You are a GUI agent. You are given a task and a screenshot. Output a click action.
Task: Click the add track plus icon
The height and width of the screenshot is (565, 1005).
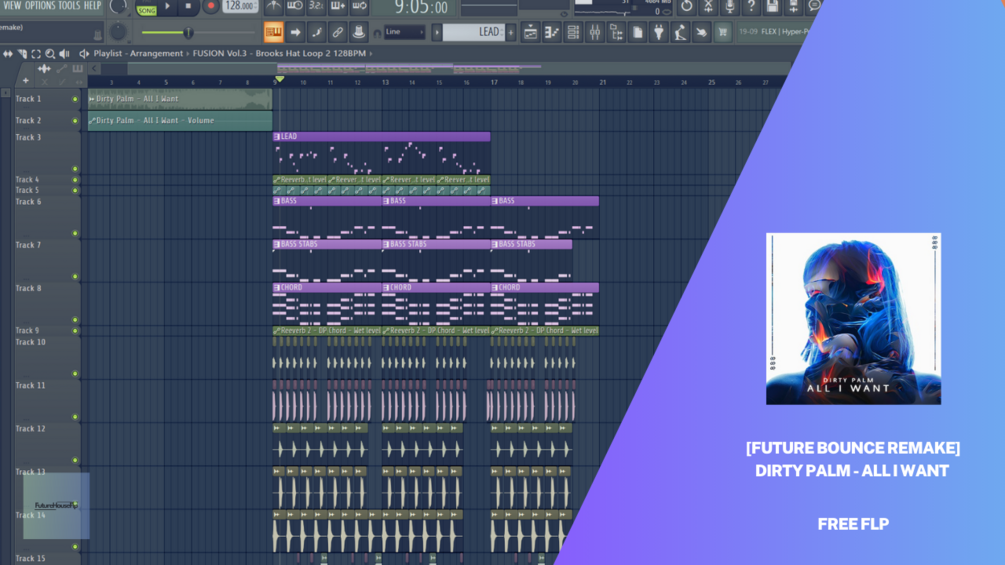pyautogui.click(x=26, y=81)
